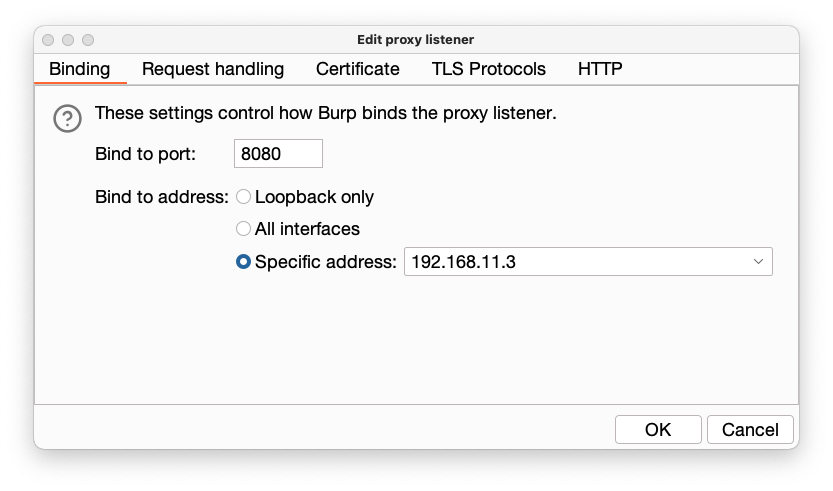The image size is (833, 491).
Task: Go to the Certificate tab
Action: (358, 69)
